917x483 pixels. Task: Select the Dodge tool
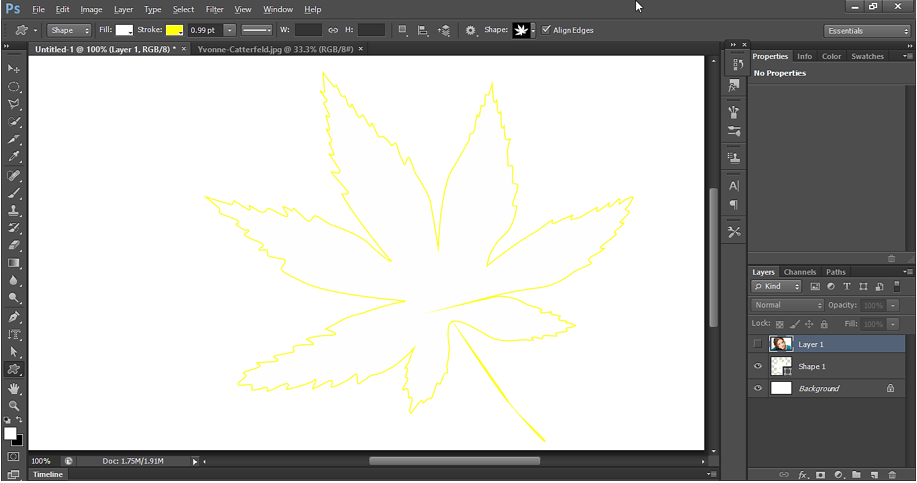tap(13, 298)
